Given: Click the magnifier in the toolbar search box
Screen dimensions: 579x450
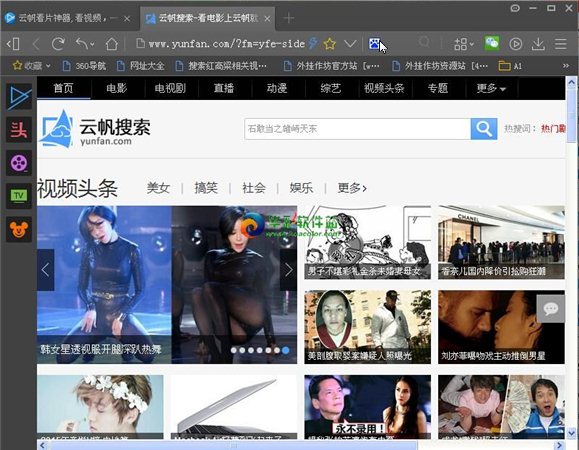Looking at the screenshot, I should (x=424, y=42).
